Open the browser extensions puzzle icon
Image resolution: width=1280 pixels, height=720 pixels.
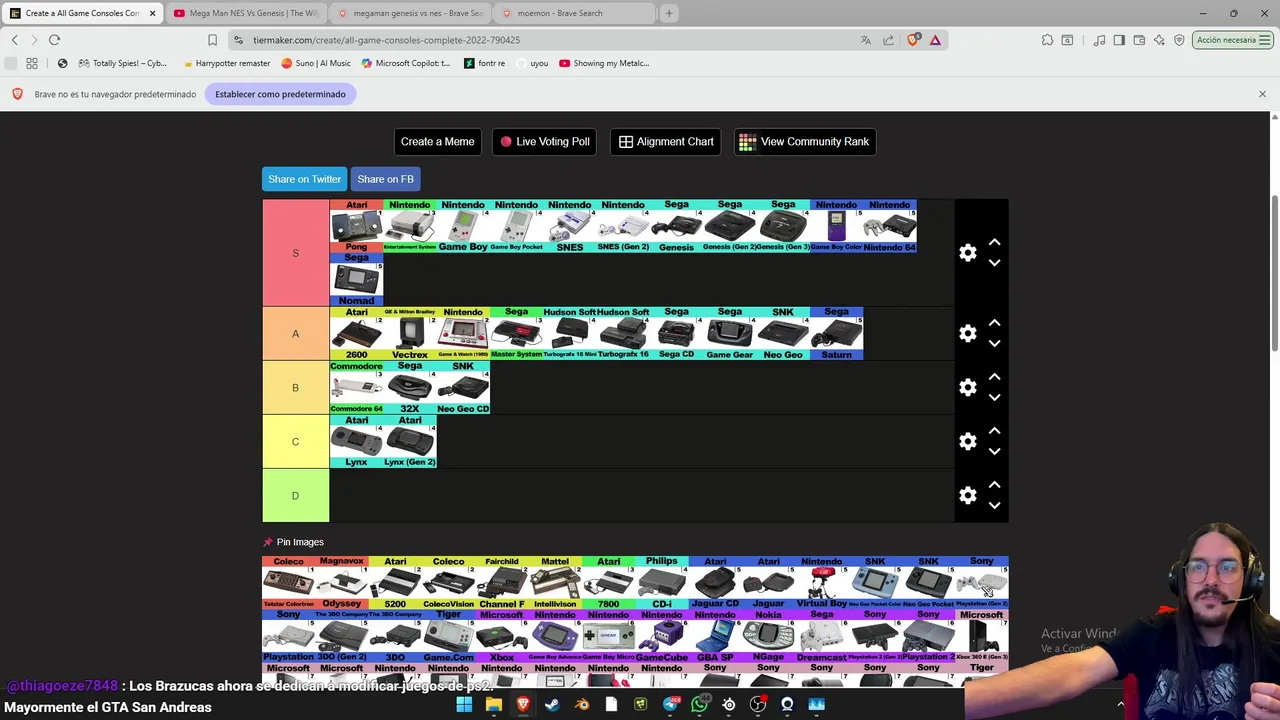(x=1047, y=40)
